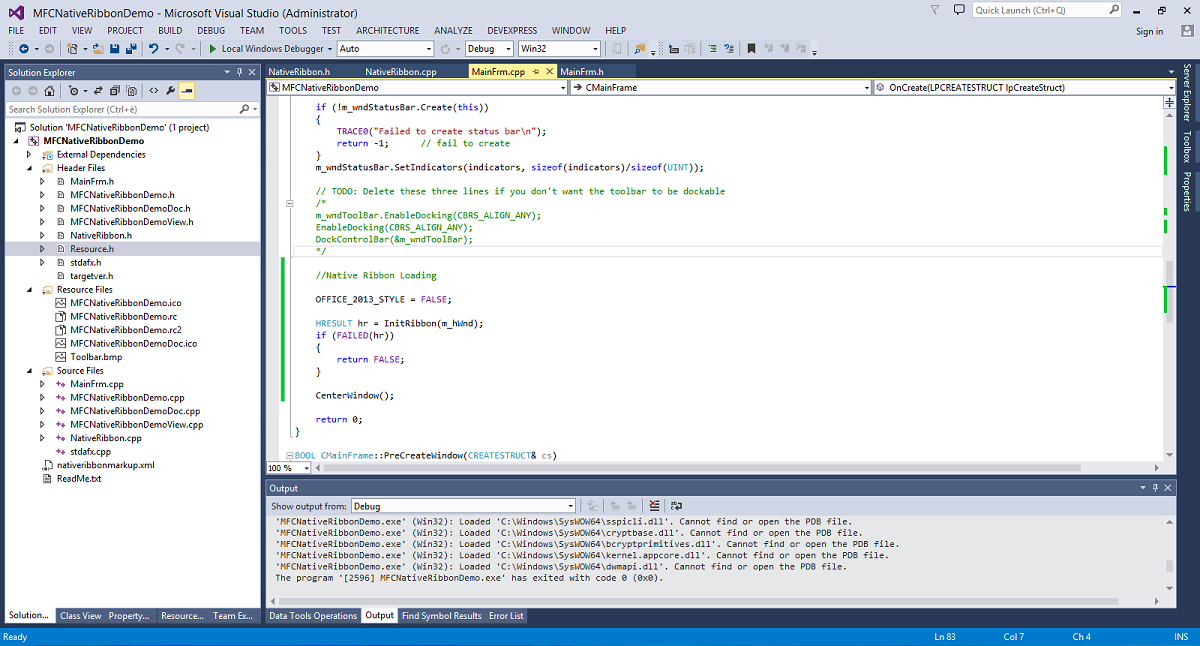Switch to the Class View tab
Image resolution: width=1200 pixels, height=646 pixels.
pos(80,616)
